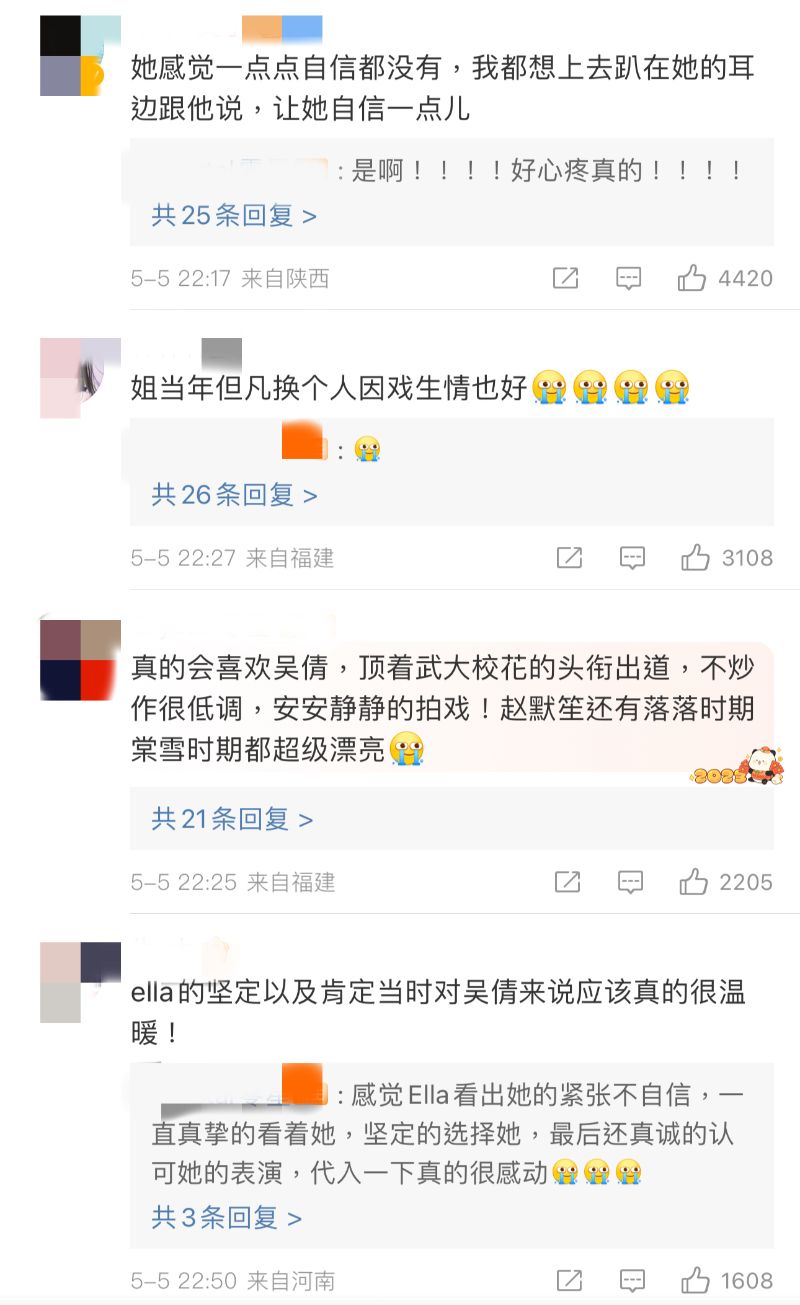The width and height of the screenshot is (800, 1305).
Task: Like the comment with 2205 likes
Action: [x=694, y=881]
